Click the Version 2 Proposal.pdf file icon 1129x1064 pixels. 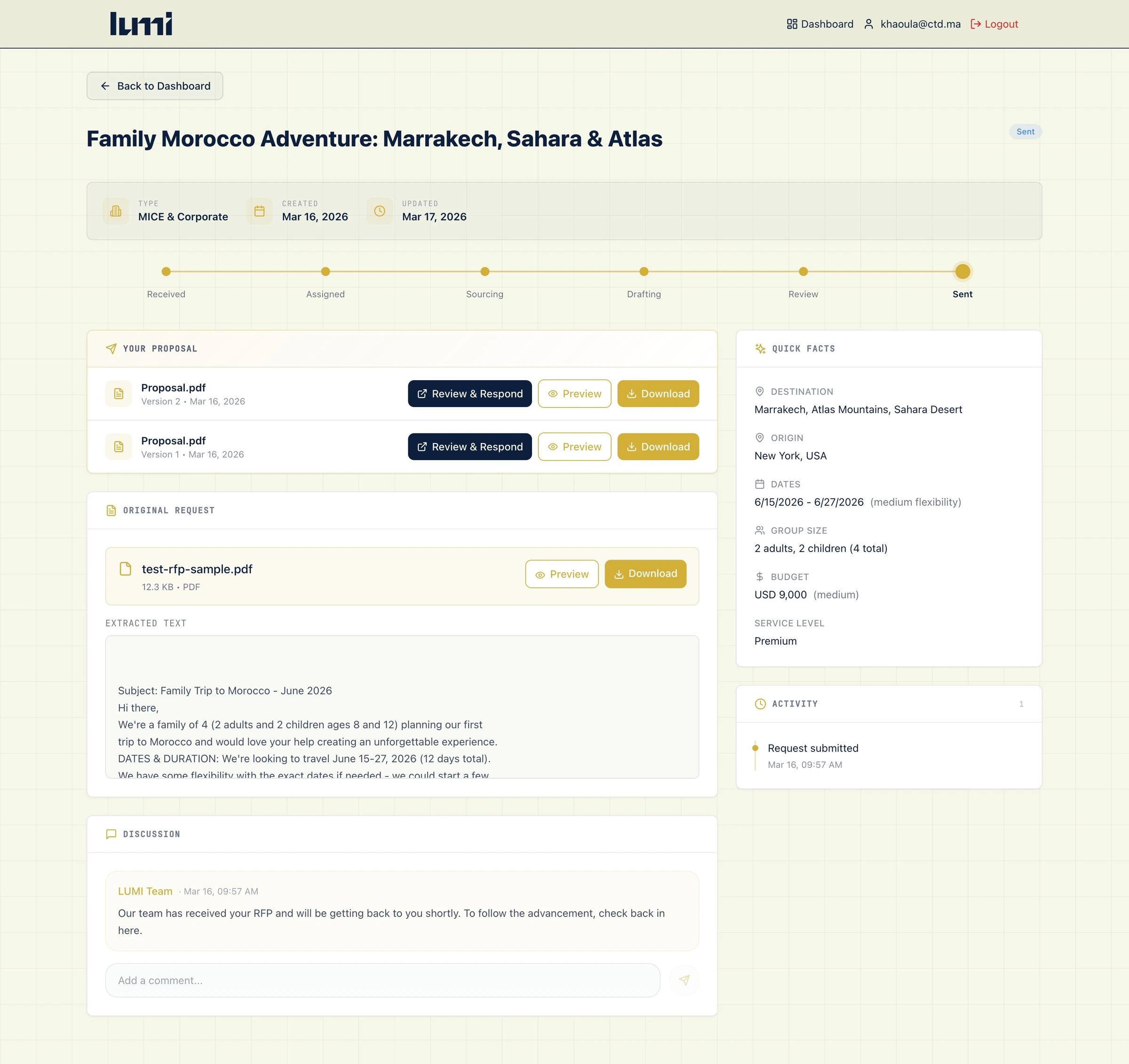[119, 394]
